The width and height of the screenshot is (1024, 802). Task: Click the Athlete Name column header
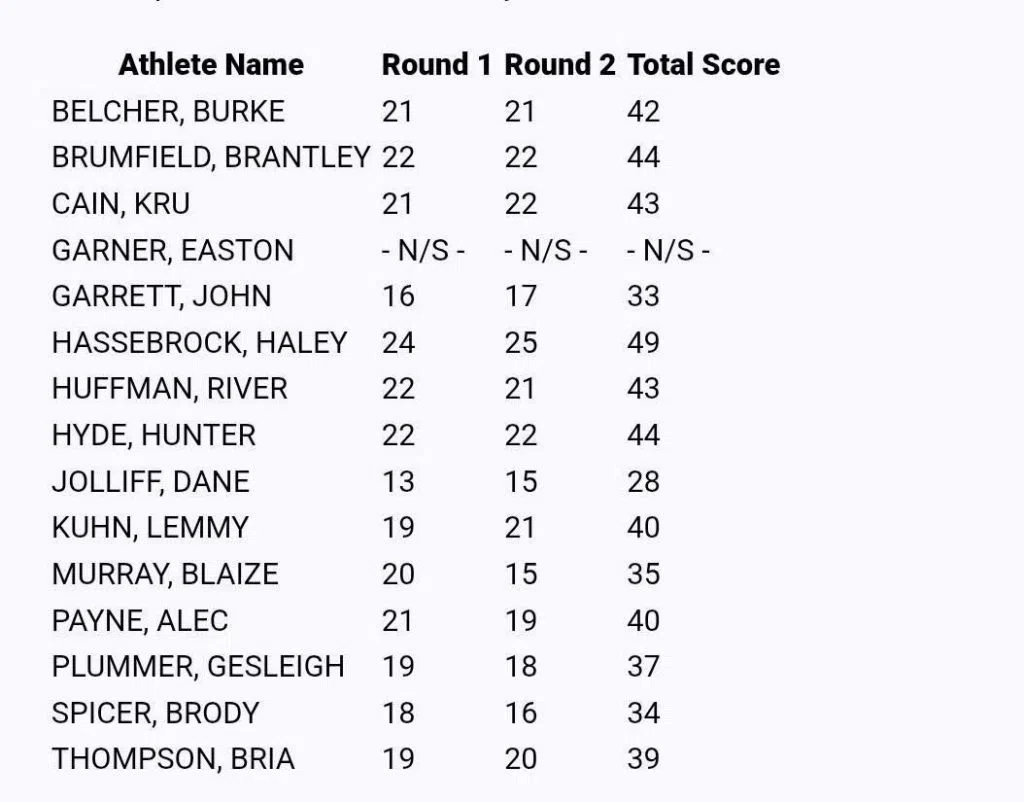[211, 65]
